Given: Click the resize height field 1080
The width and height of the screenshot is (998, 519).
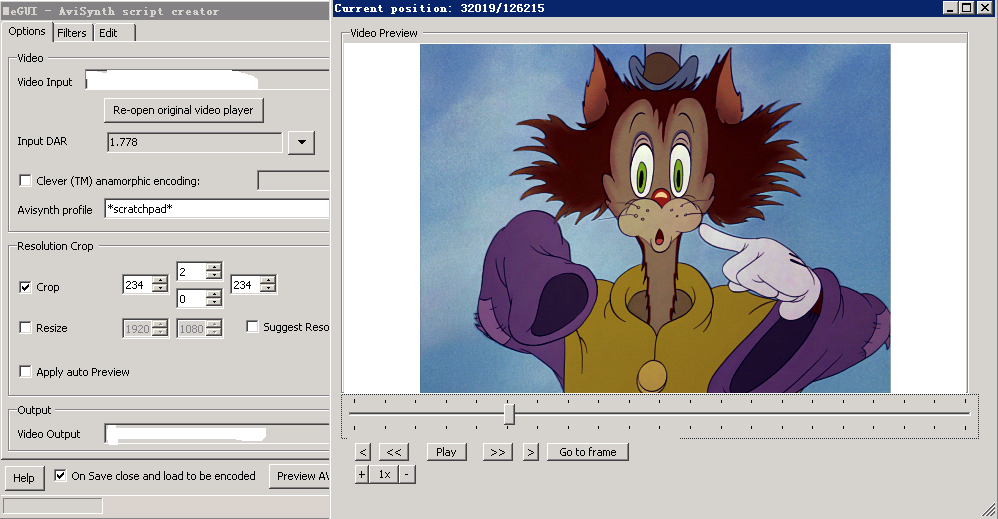Looking at the screenshot, I should (x=192, y=329).
